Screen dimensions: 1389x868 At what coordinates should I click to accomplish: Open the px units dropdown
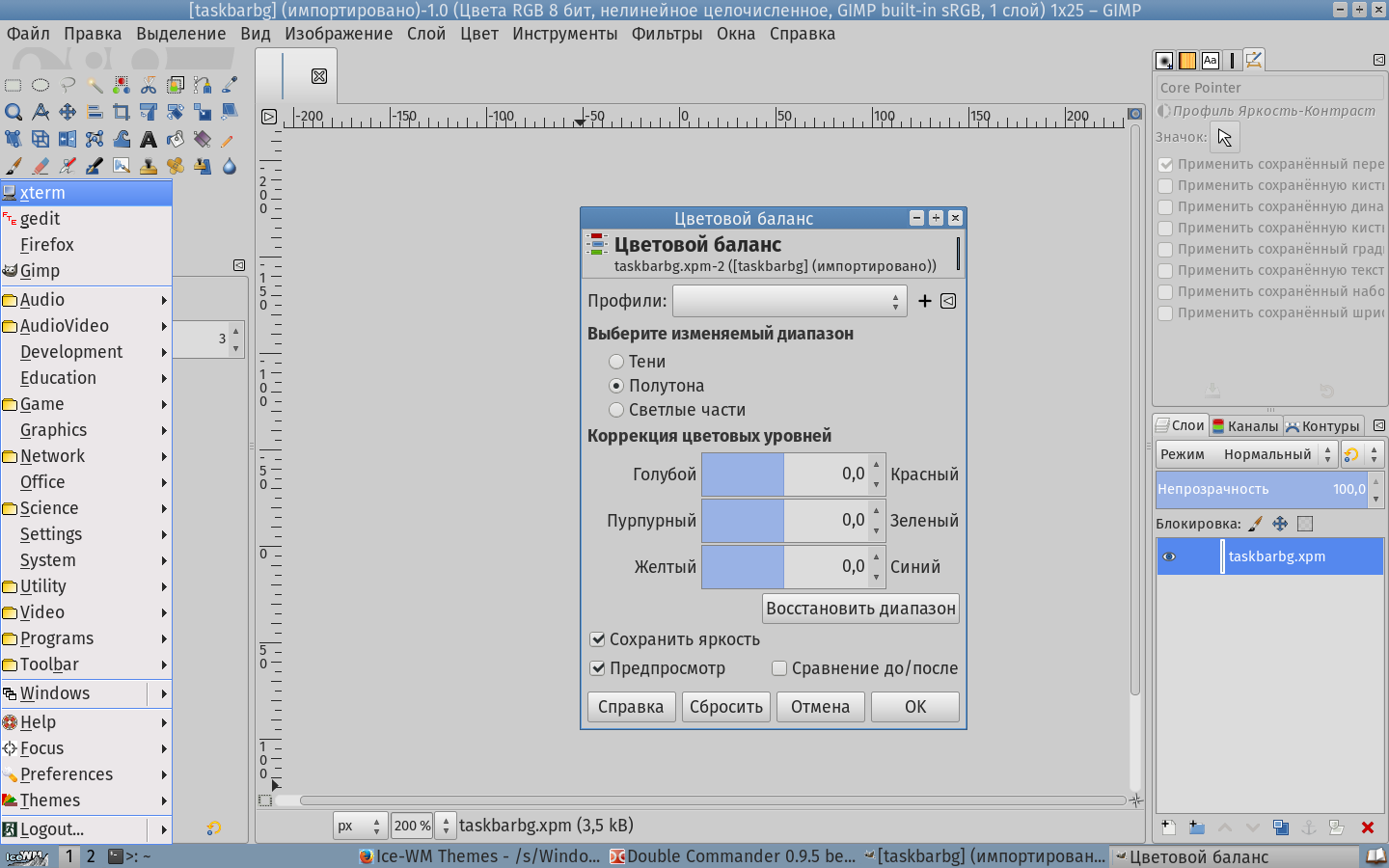coord(360,826)
